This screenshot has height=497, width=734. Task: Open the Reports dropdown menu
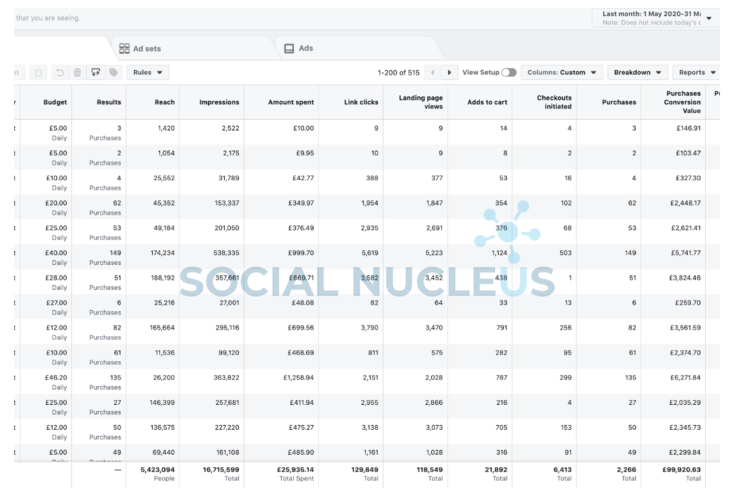pyautogui.click(x=696, y=73)
